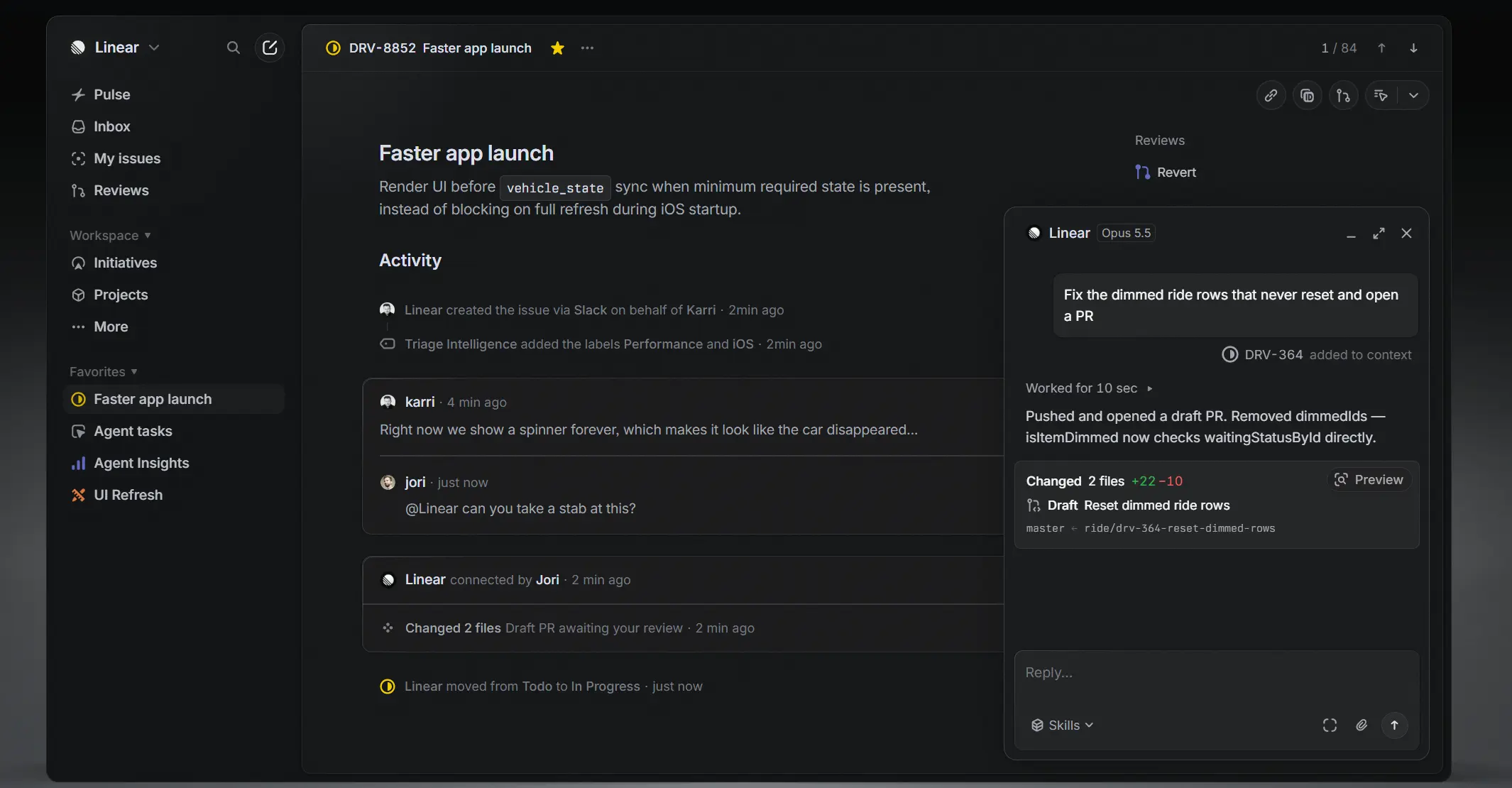Collapse the Favorites section

[103, 371]
